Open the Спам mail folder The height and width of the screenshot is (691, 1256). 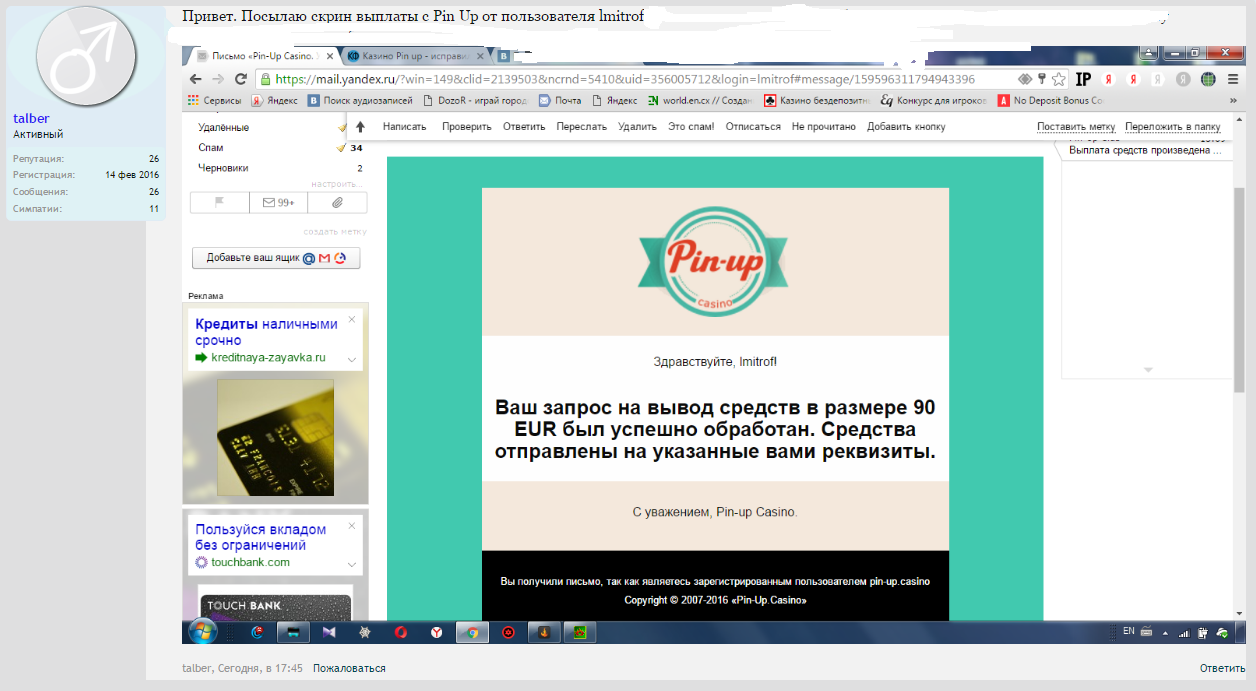[211, 148]
